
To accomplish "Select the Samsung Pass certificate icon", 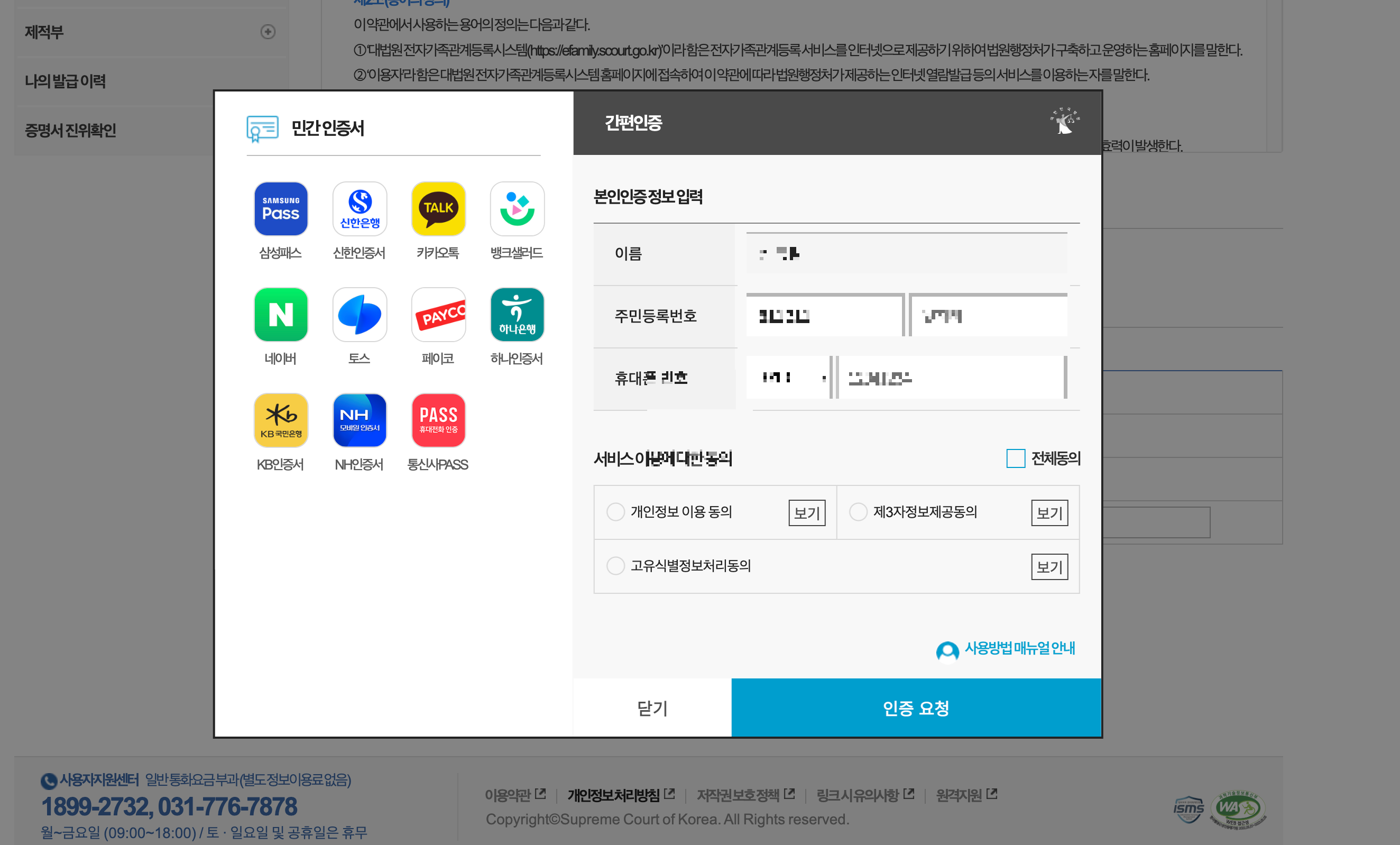I will [x=281, y=208].
